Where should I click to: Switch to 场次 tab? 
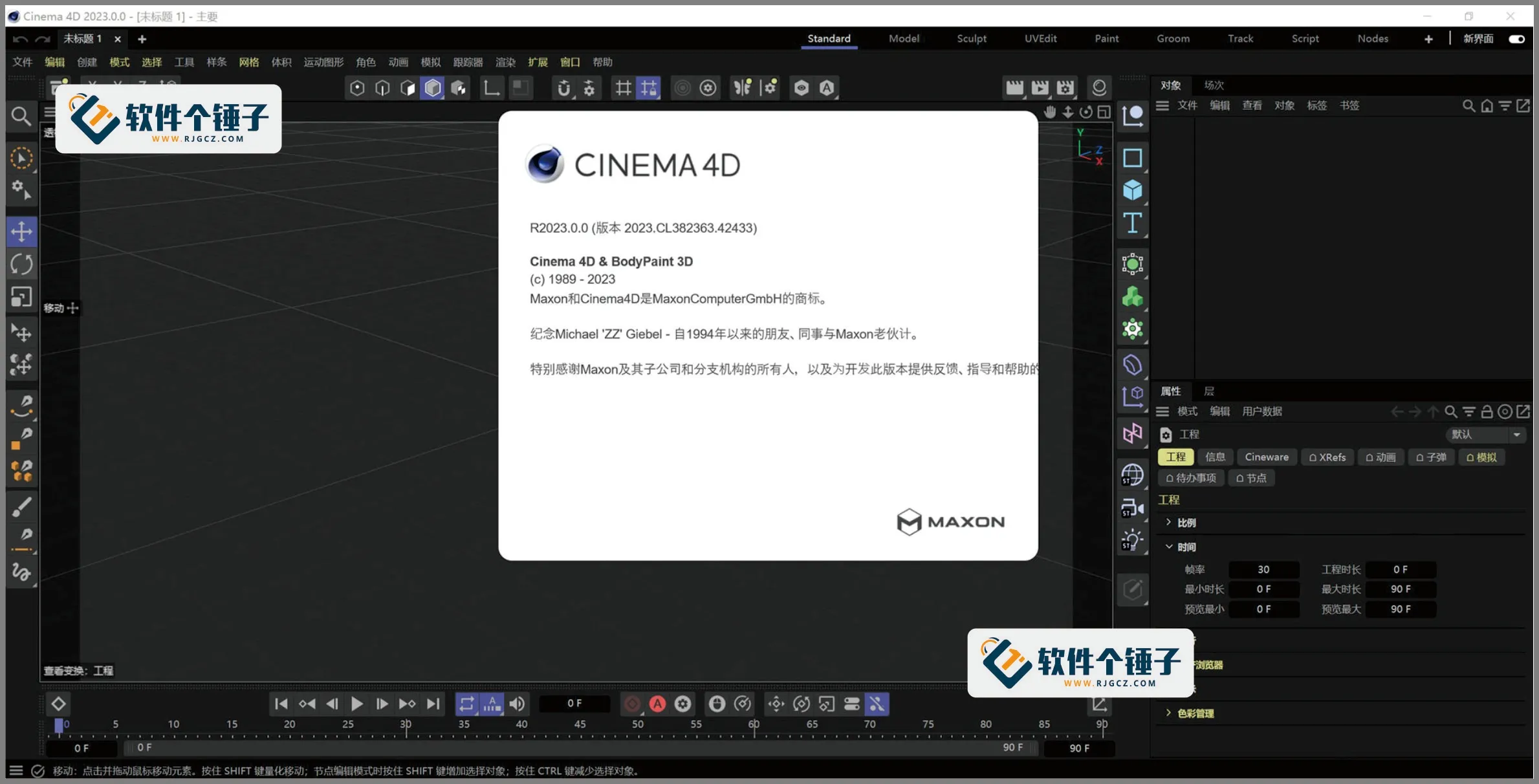pyautogui.click(x=1214, y=85)
